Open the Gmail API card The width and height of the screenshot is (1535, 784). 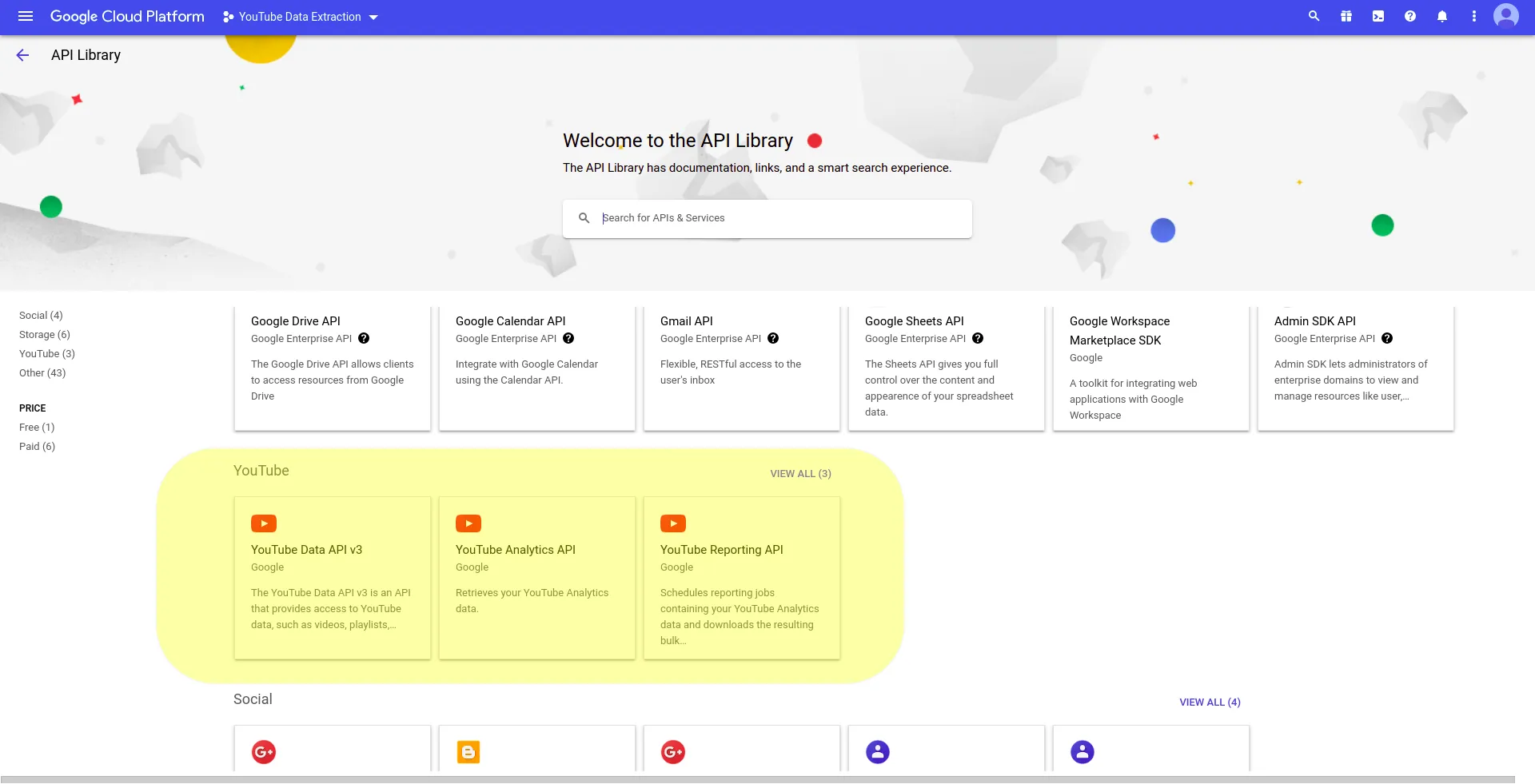pos(742,368)
